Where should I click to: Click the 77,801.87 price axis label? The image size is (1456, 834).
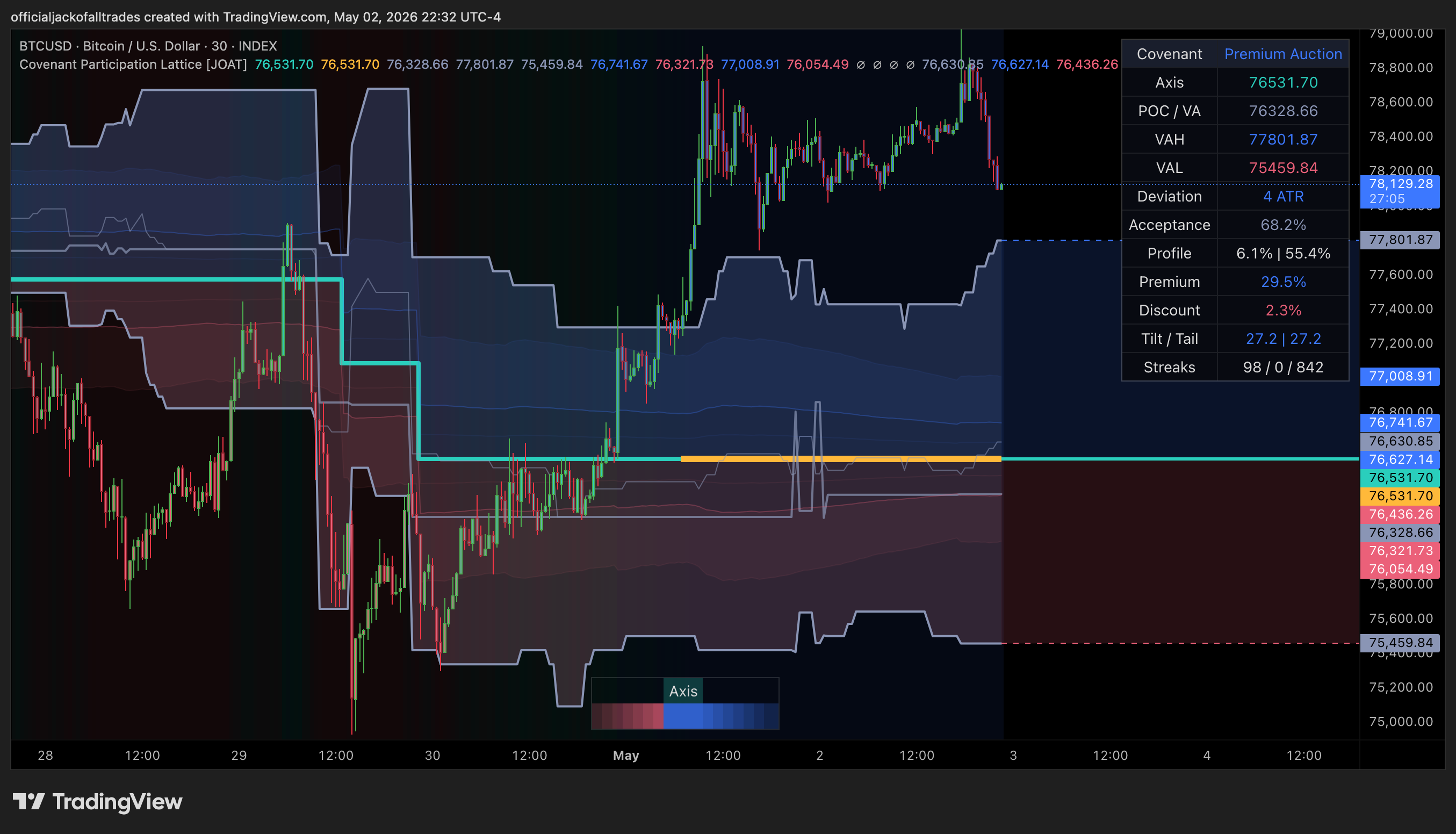click(x=1399, y=240)
